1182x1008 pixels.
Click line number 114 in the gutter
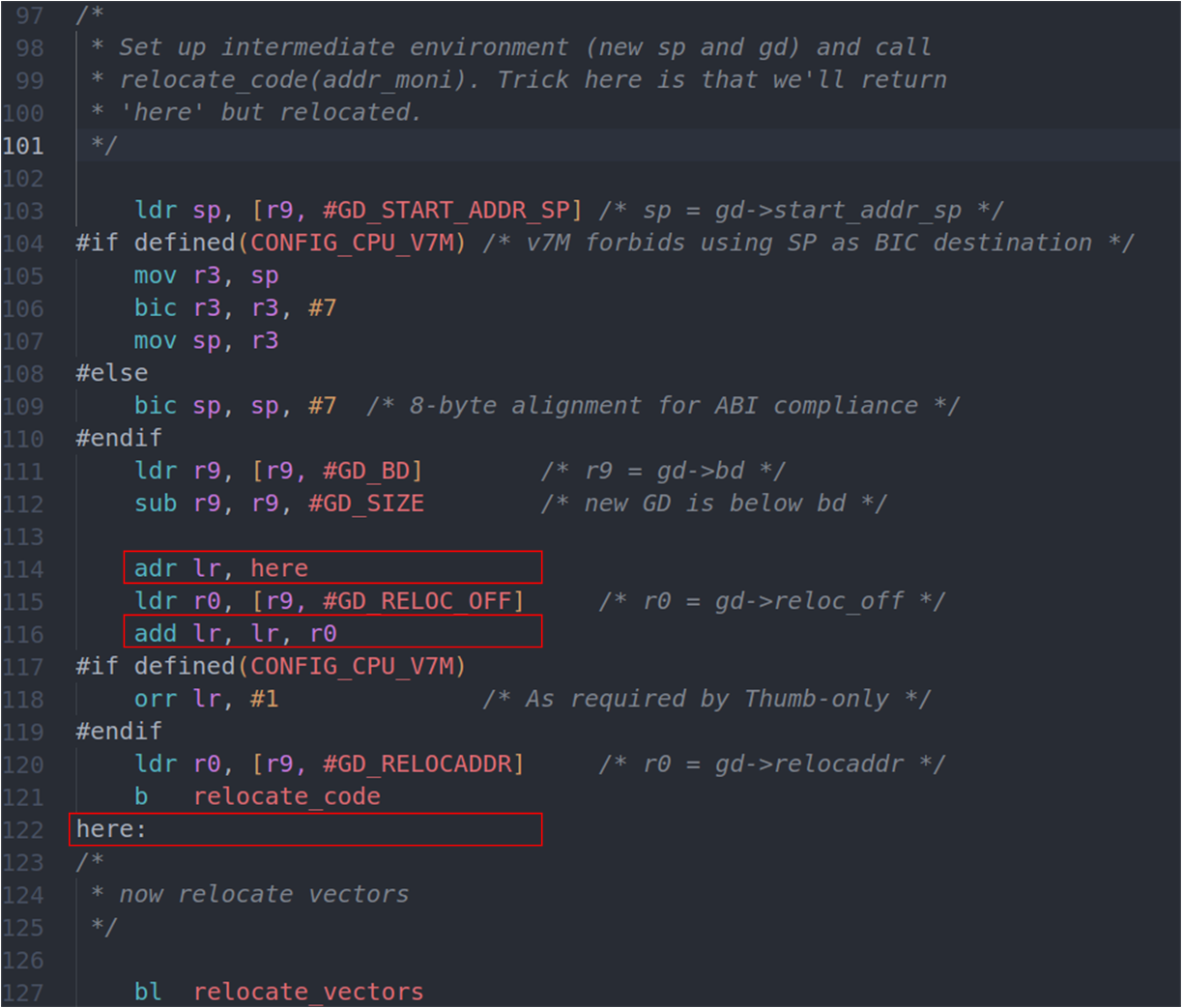coord(23,569)
